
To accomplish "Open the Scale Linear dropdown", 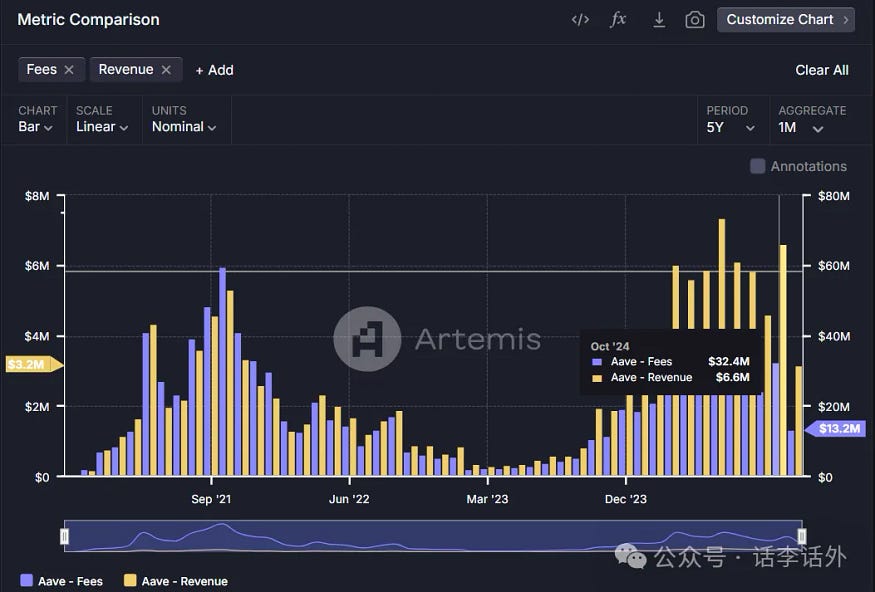I will 102,127.
